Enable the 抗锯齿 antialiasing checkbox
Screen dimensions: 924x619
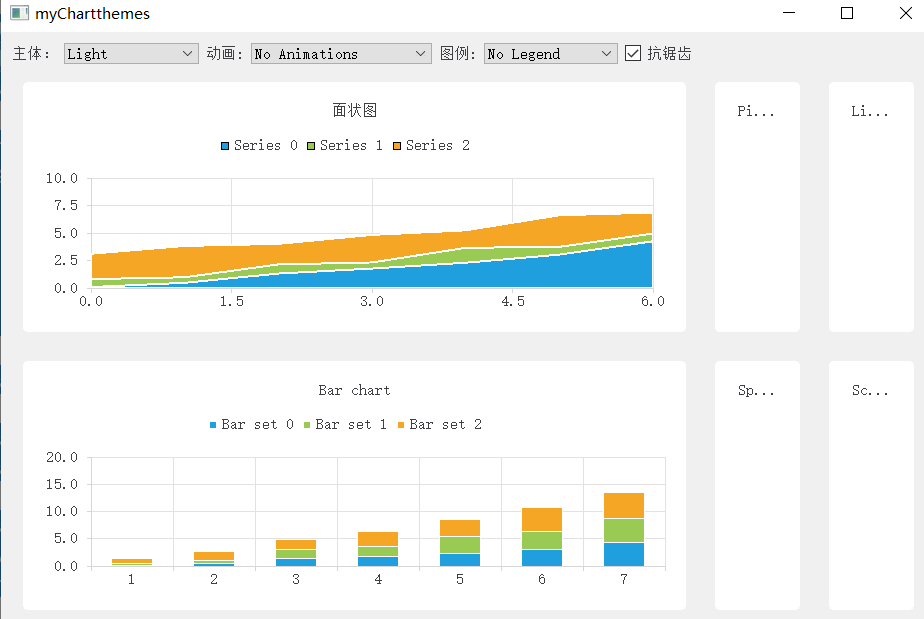click(x=634, y=53)
